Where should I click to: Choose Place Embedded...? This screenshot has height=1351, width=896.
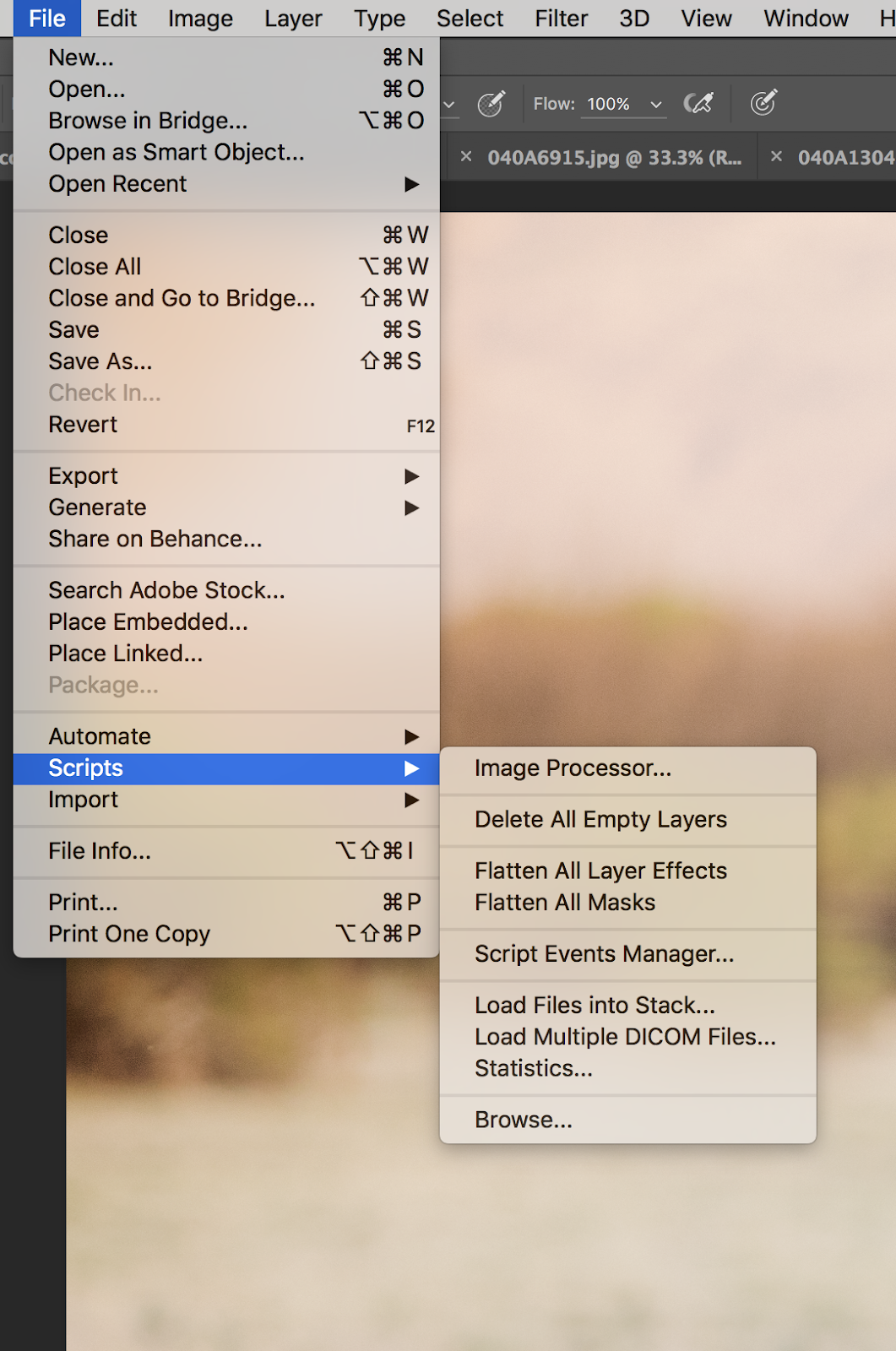(226, 621)
